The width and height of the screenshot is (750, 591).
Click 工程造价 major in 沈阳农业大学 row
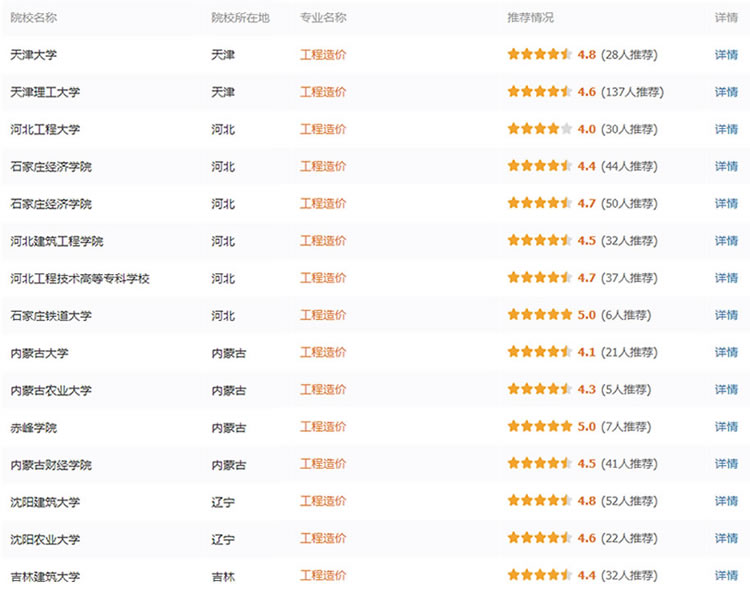point(323,538)
